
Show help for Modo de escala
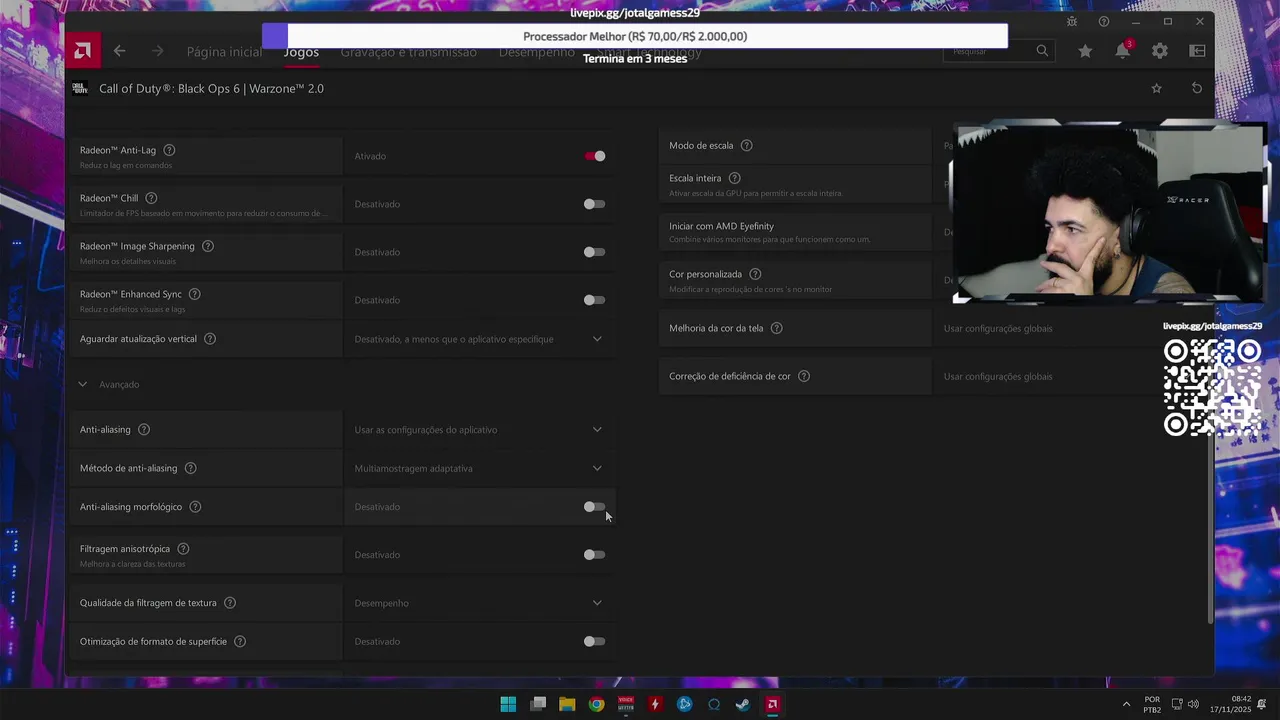(746, 145)
